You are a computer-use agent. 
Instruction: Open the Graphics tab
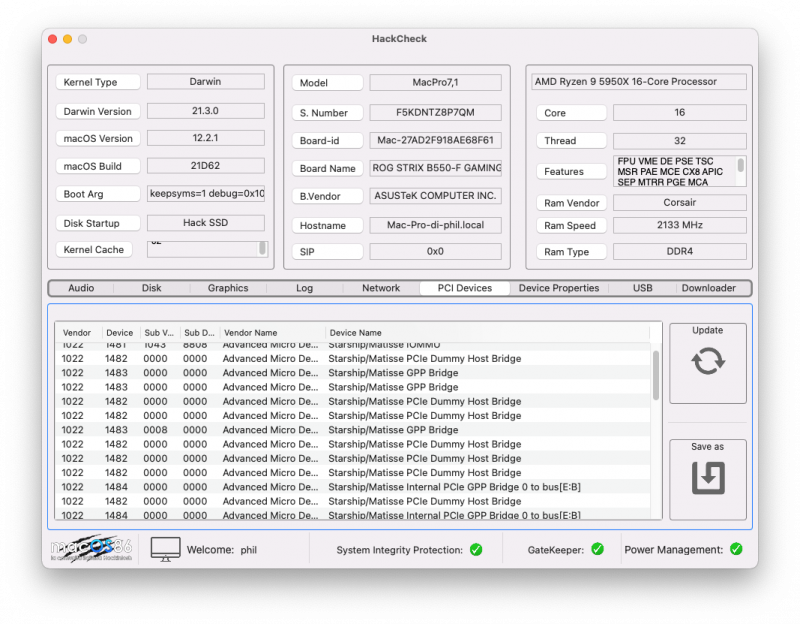click(x=228, y=288)
